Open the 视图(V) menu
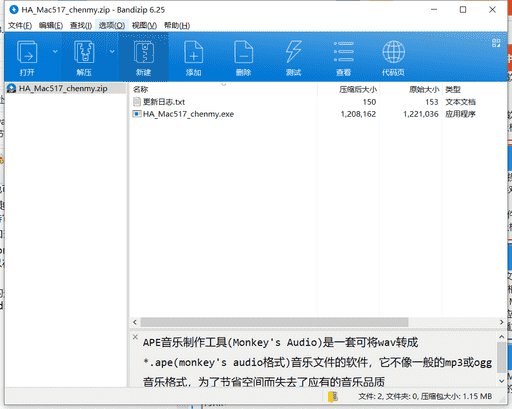 pyautogui.click(x=144, y=25)
